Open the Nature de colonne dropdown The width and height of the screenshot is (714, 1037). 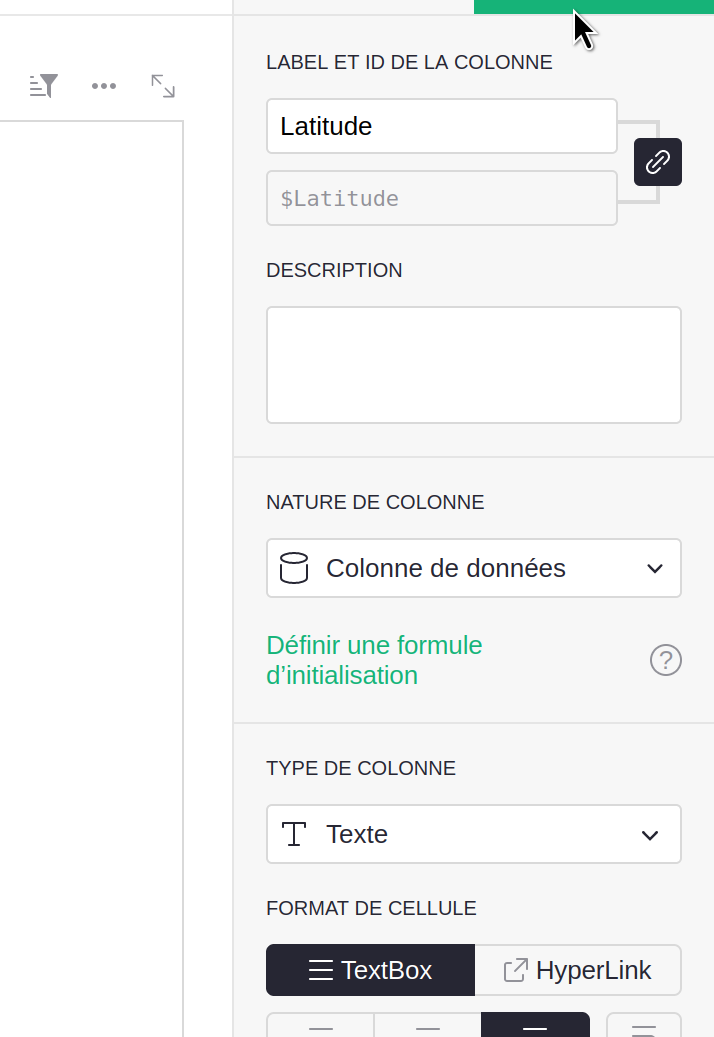473,568
